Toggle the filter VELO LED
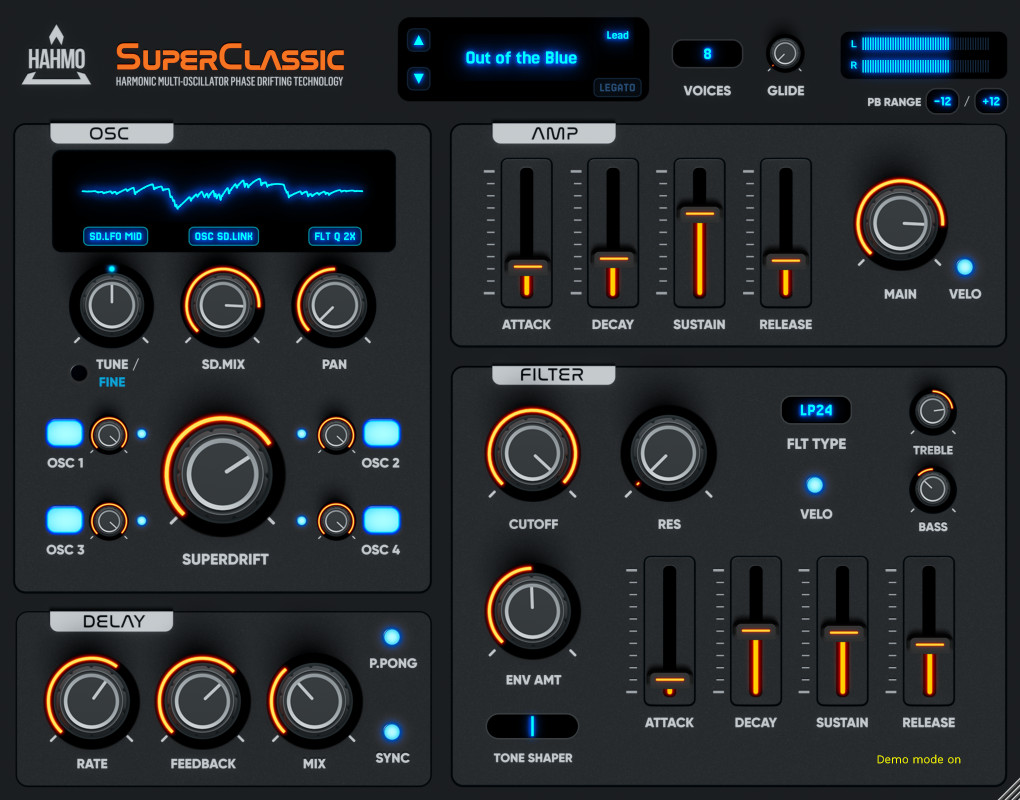Screen dimensions: 1020x800 click(x=814, y=485)
